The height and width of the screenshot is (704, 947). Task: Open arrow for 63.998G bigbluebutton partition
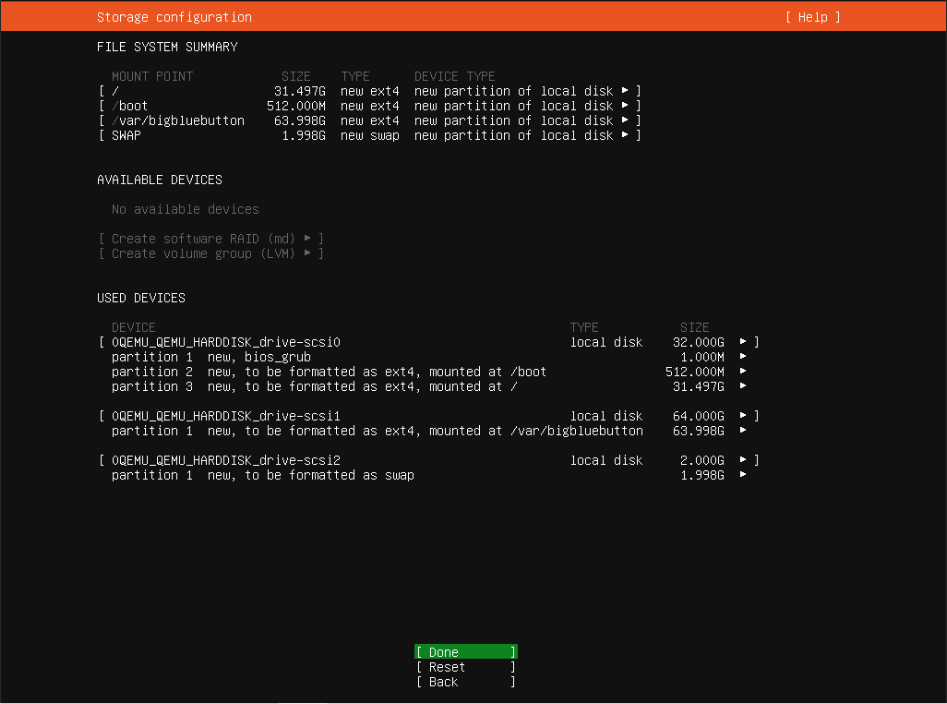(x=743, y=431)
